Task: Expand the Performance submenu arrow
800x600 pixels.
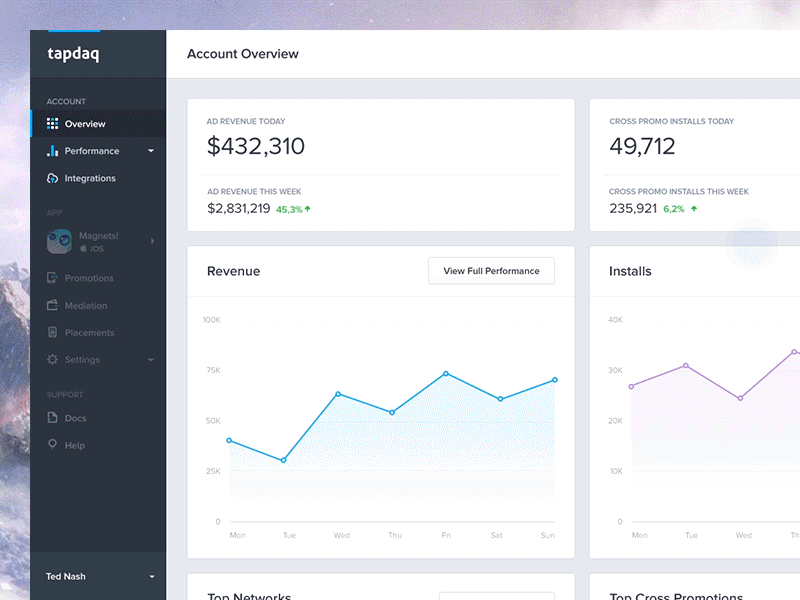Action: click(x=151, y=151)
